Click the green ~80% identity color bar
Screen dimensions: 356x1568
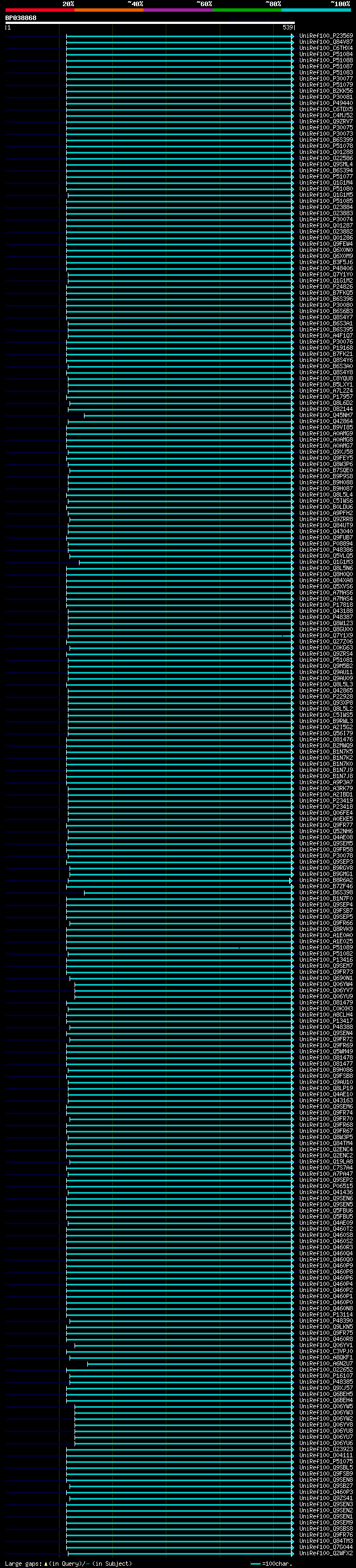[x=246, y=10]
